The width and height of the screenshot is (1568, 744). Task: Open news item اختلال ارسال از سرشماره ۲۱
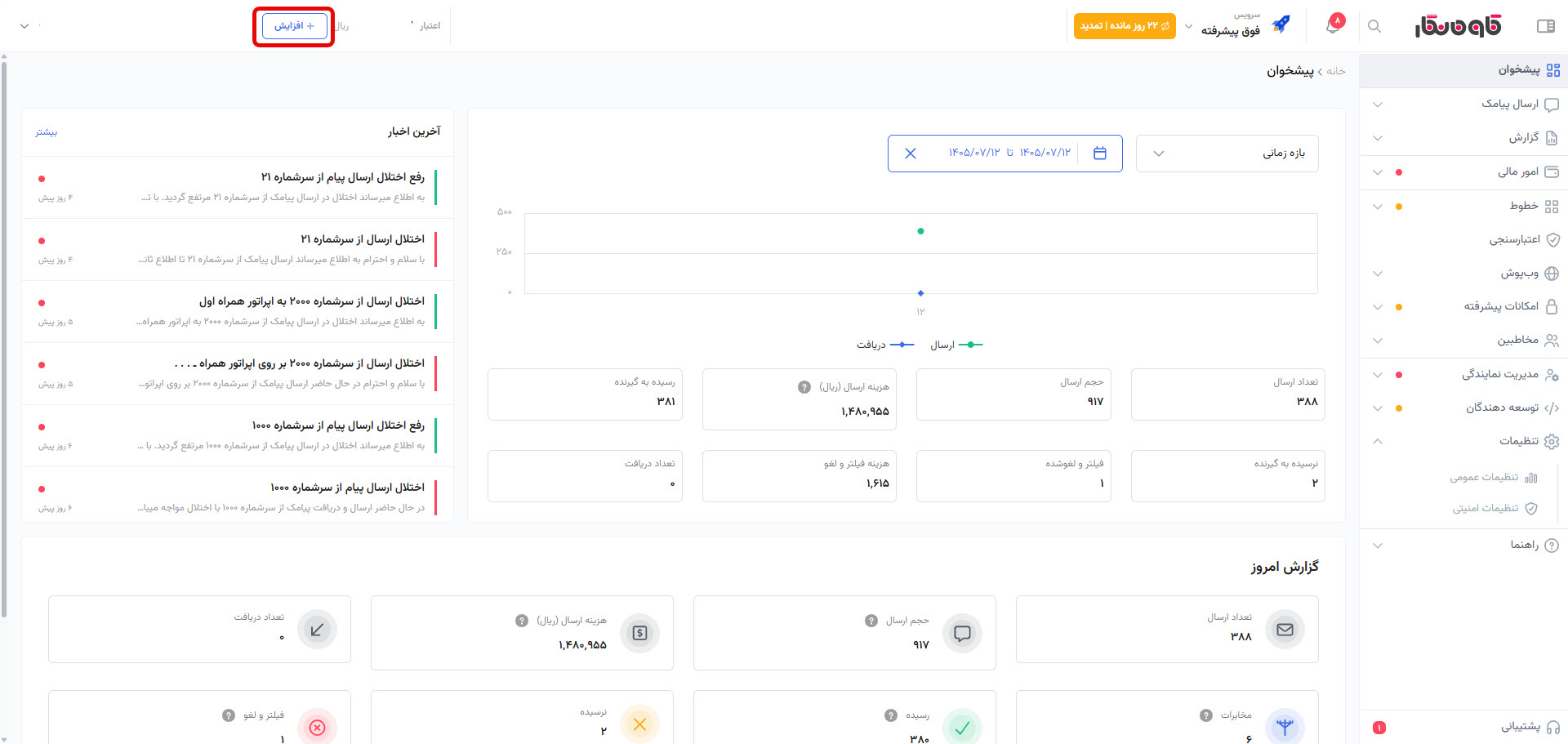238,249
